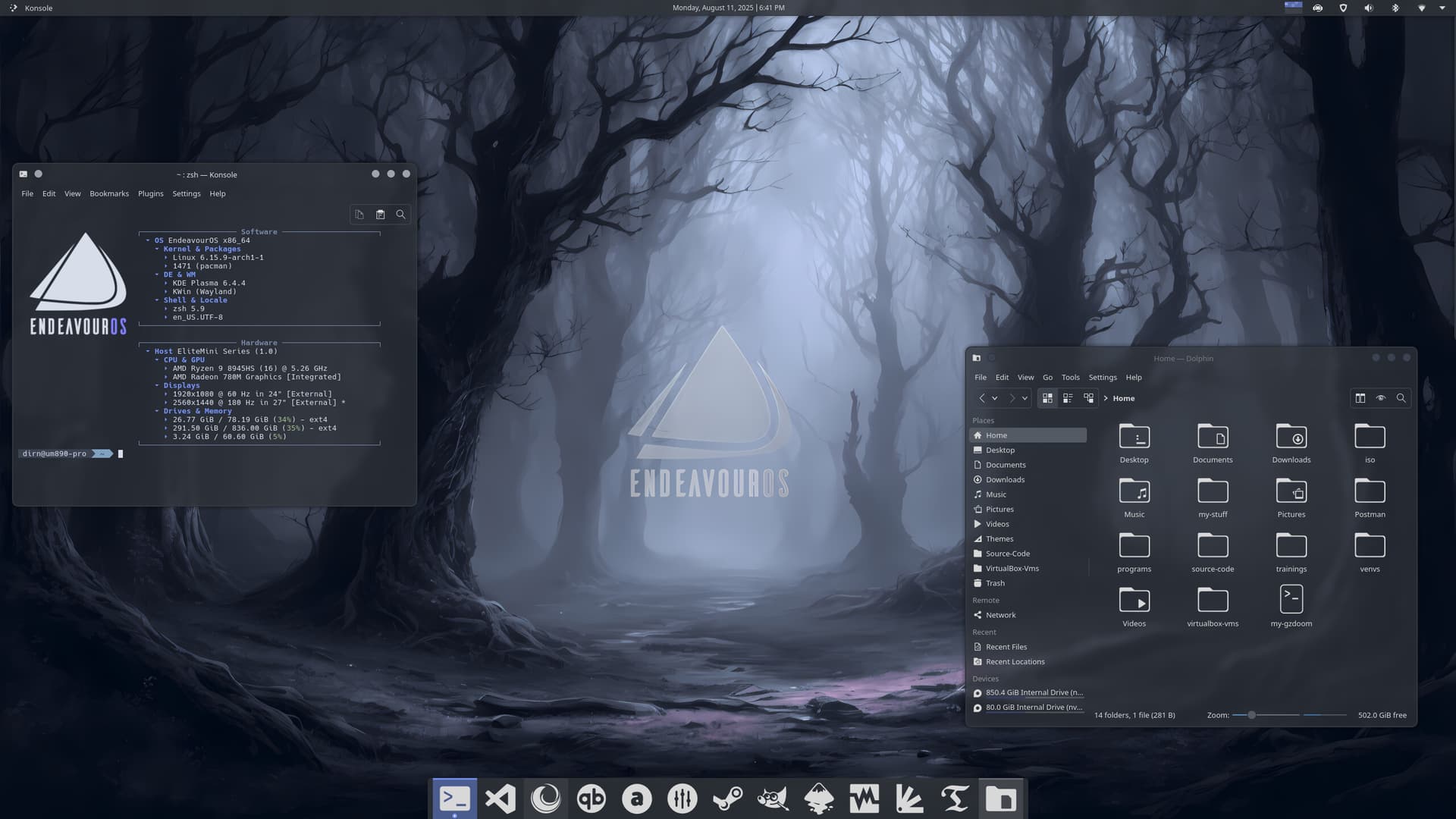Viewport: 1456px width, 819px height.
Task: Switch Dolphin to details tree view
Action: click(1088, 398)
